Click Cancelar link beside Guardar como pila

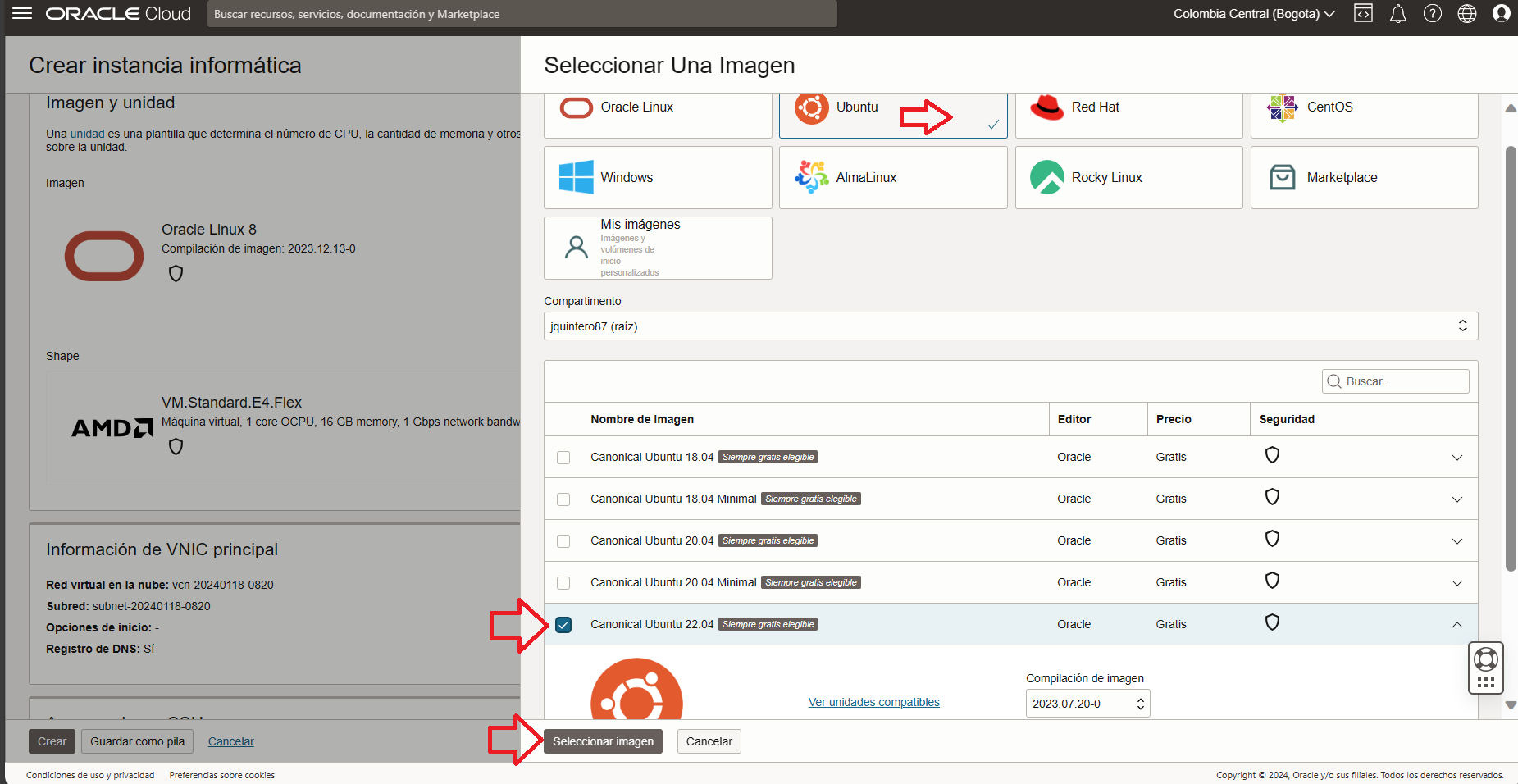(231, 741)
